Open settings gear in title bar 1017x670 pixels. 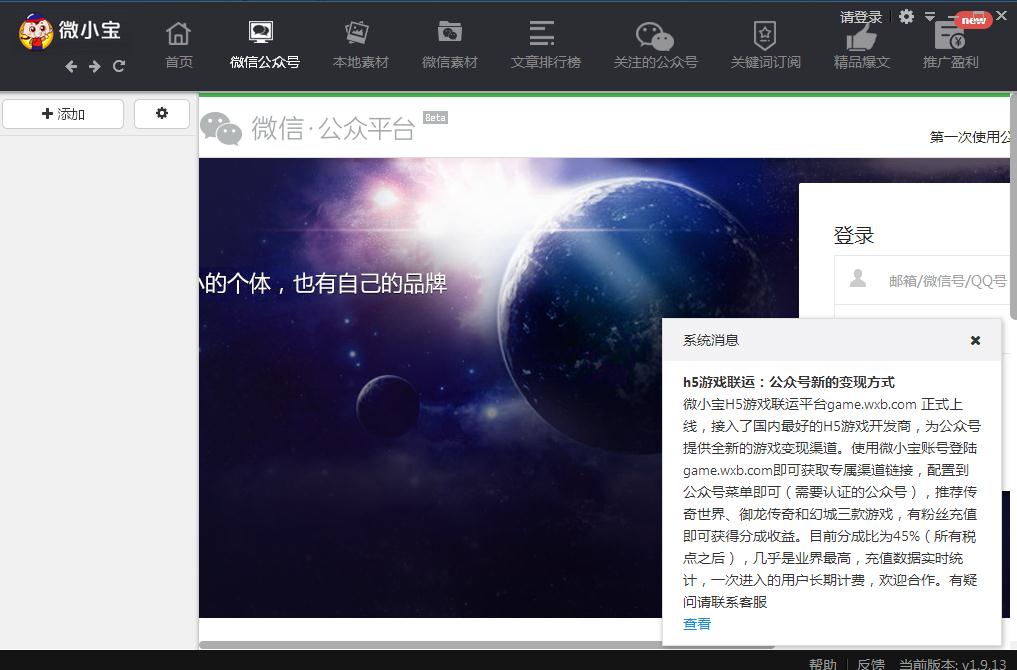pos(906,16)
